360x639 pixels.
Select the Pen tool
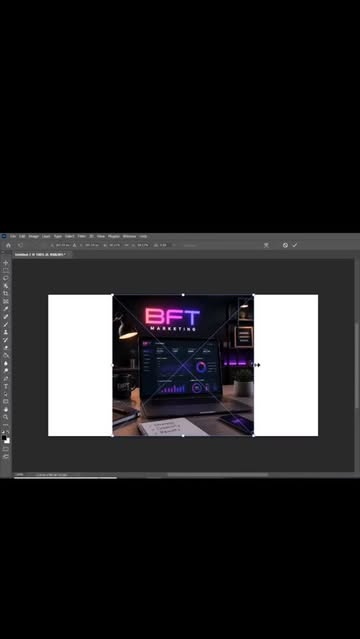click(x=6, y=378)
